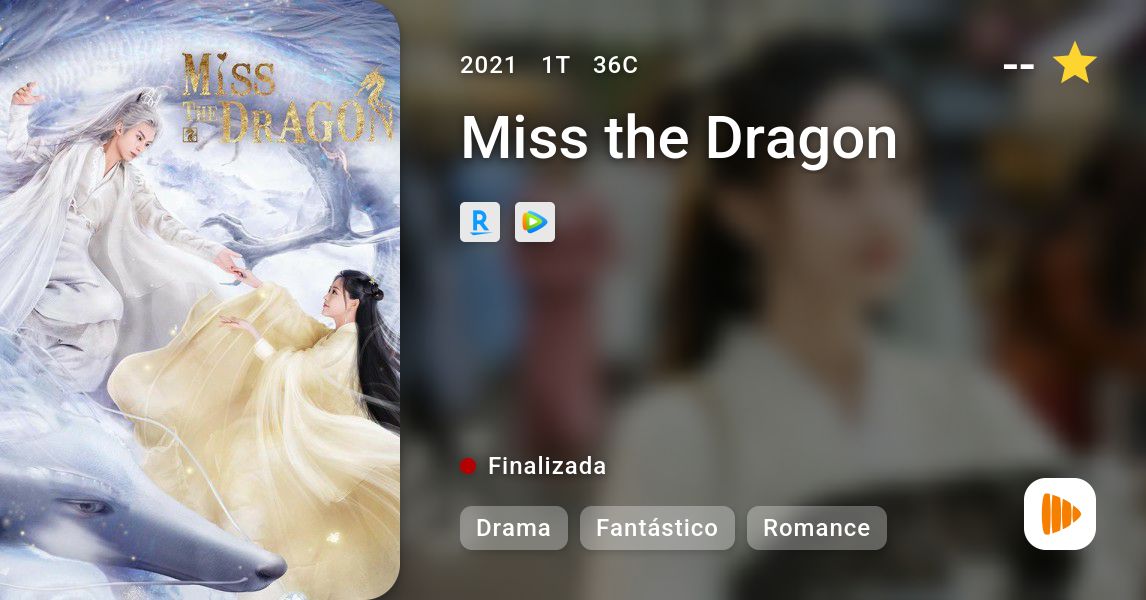The height and width of the screenshot is (600, 1146).
Task: Click the 36C episode count label
Action: 615,65
